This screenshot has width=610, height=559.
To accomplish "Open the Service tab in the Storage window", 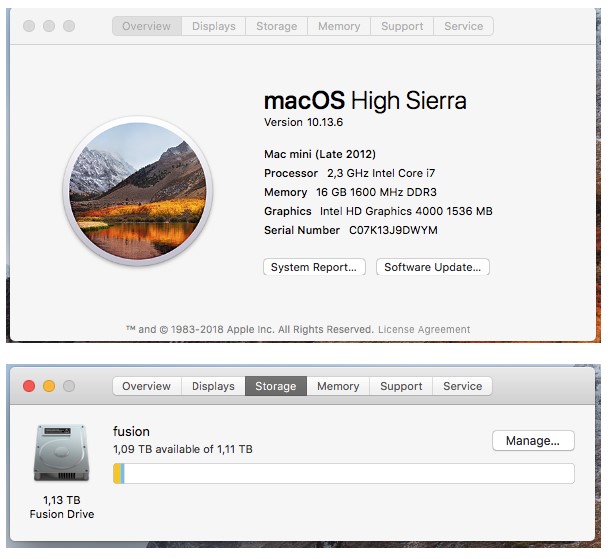I will coord(463,386).
